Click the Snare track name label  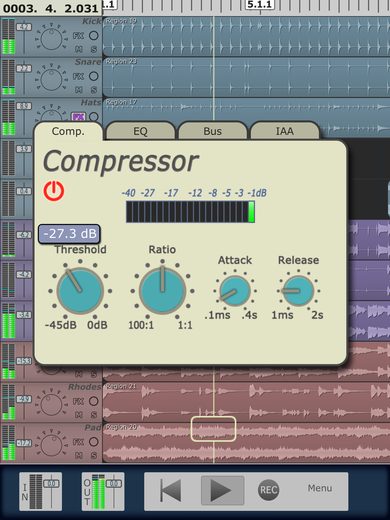(88, 62)
